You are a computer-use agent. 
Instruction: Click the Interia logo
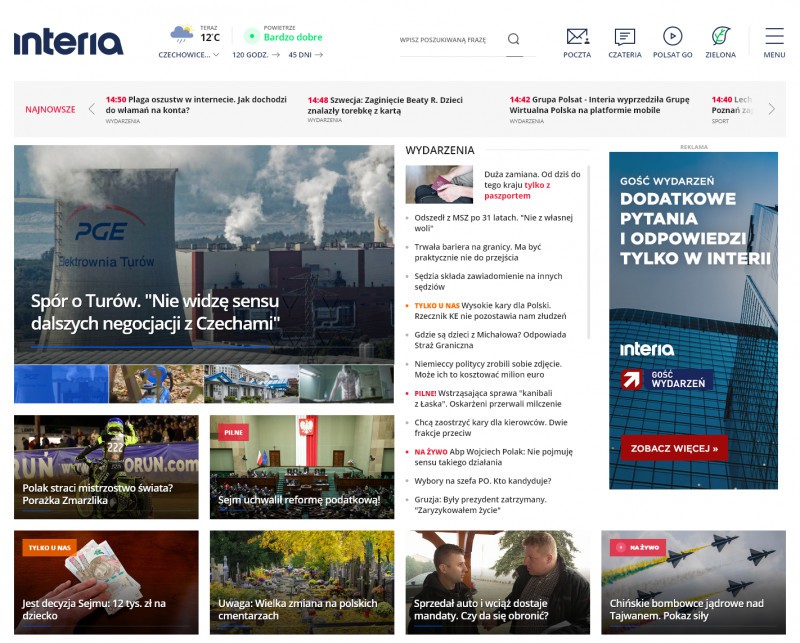tap(68, 41)
